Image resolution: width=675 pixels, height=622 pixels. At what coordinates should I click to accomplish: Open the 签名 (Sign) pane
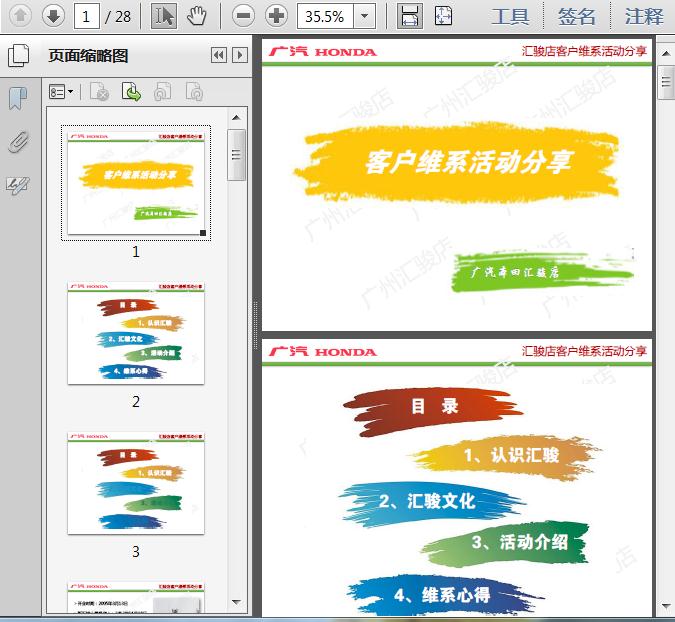(577, 16)
